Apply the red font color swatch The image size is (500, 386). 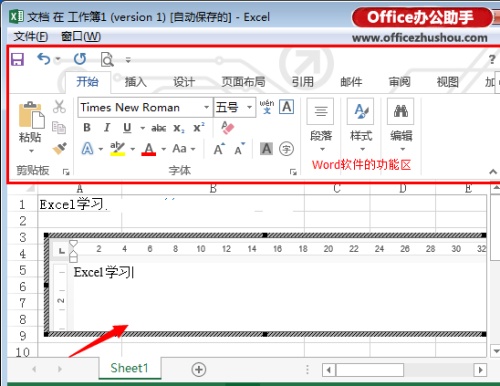(x=149, y=149)
